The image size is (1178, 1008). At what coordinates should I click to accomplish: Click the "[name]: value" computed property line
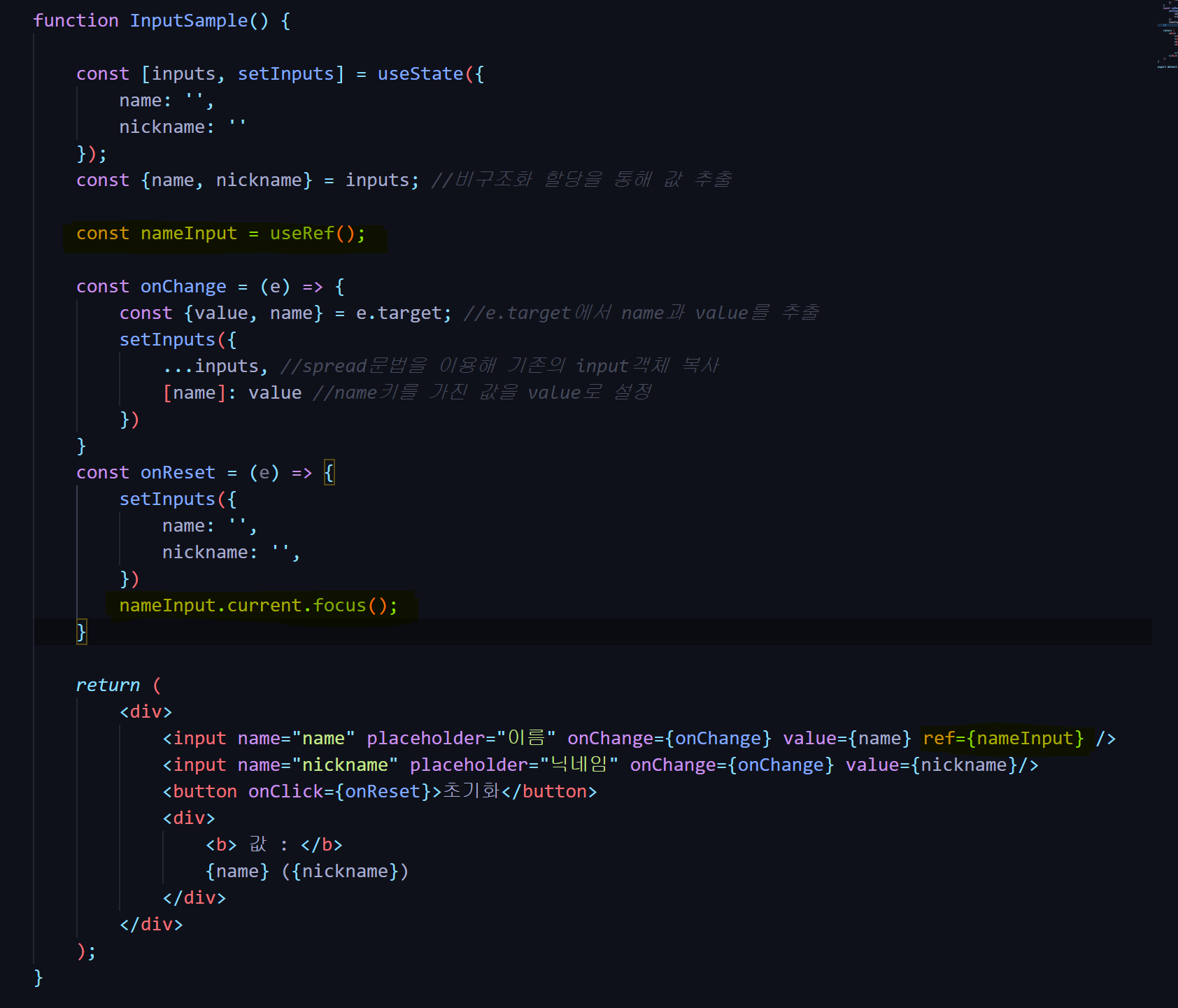232,393
